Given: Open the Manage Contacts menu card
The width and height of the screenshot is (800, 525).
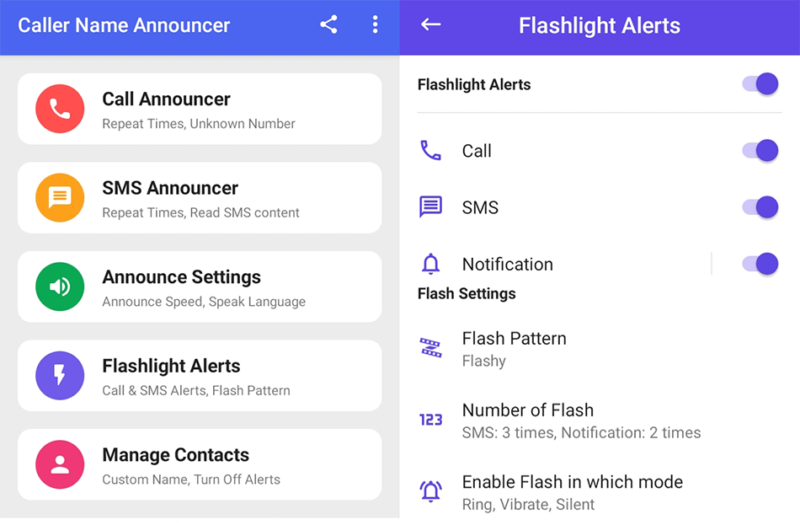Looking at the screenshot, I should click(199, 465).
